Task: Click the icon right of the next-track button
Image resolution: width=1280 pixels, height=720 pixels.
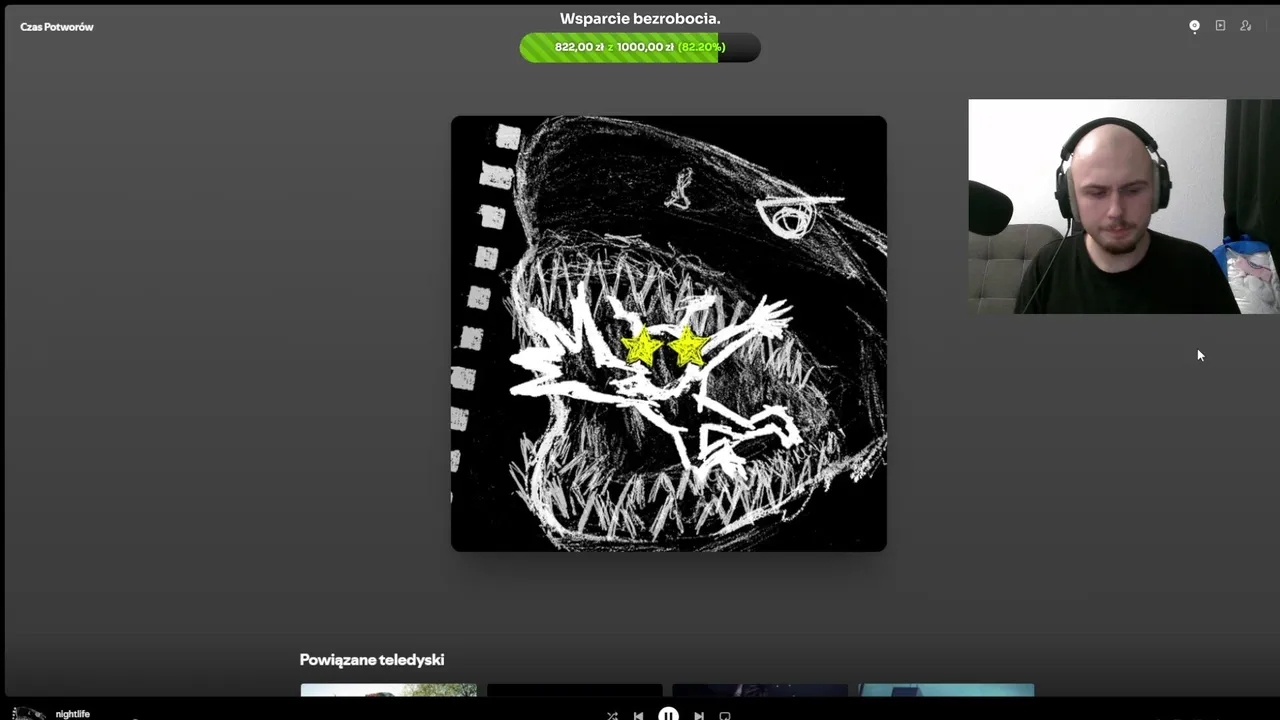Action: pyautogui.click(x=725, y=716)
